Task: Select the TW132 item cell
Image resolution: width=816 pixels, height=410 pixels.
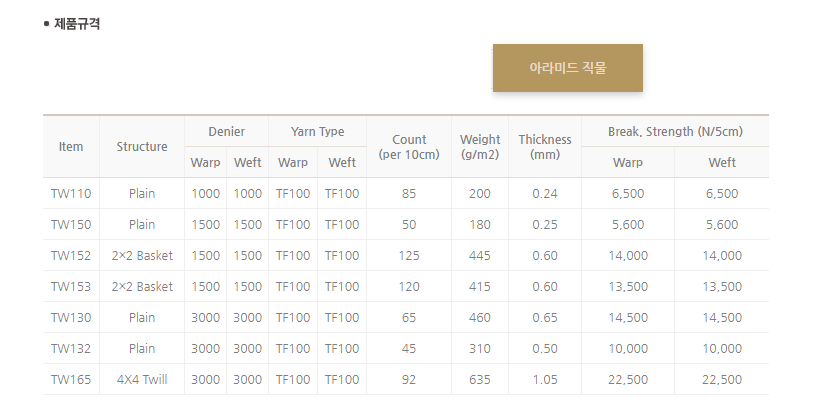Action: point(71,349)
